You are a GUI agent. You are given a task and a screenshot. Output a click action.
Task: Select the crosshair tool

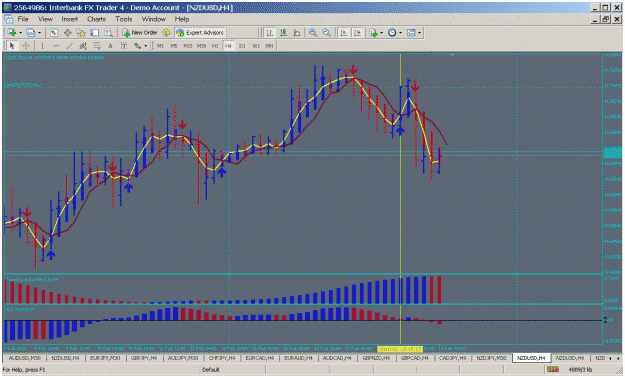tap(26, 46)
